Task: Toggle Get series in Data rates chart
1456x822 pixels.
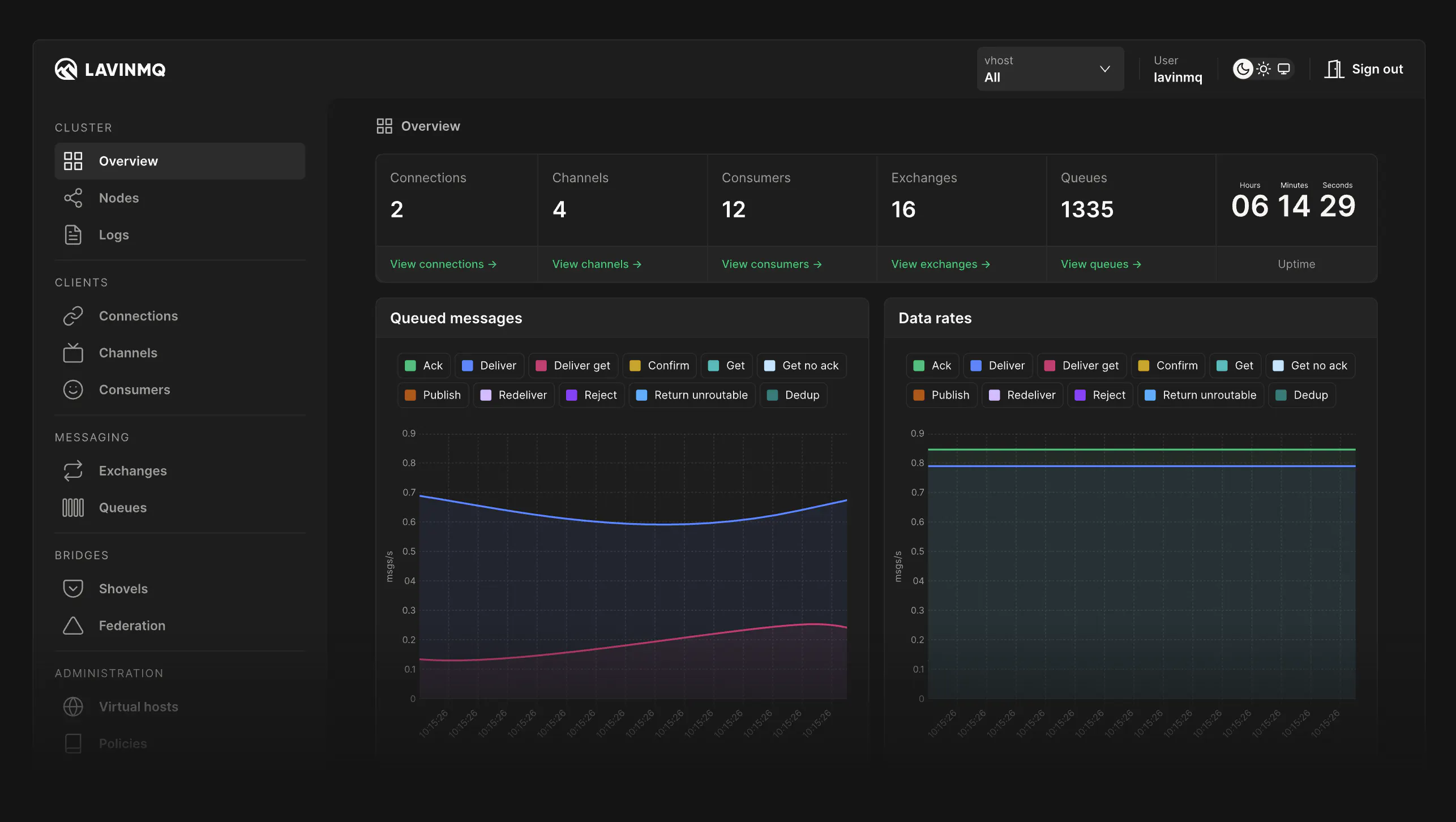Action: [x=1235, y=365]
